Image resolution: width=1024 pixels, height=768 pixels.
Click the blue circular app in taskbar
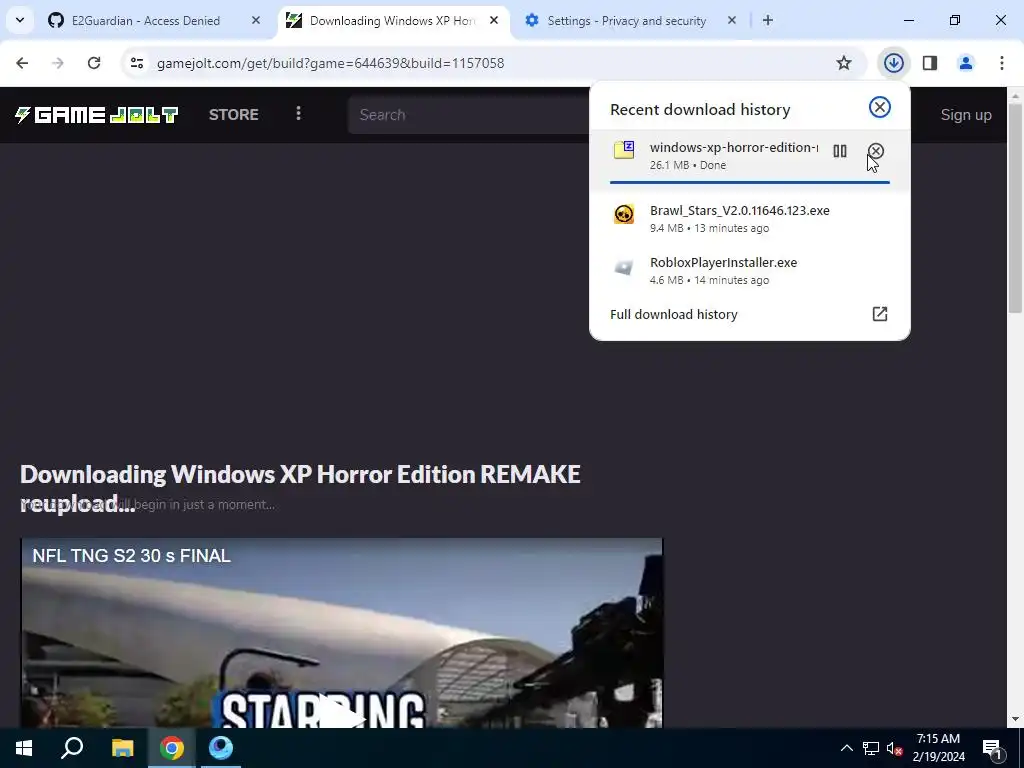click(x=221, y=748)
